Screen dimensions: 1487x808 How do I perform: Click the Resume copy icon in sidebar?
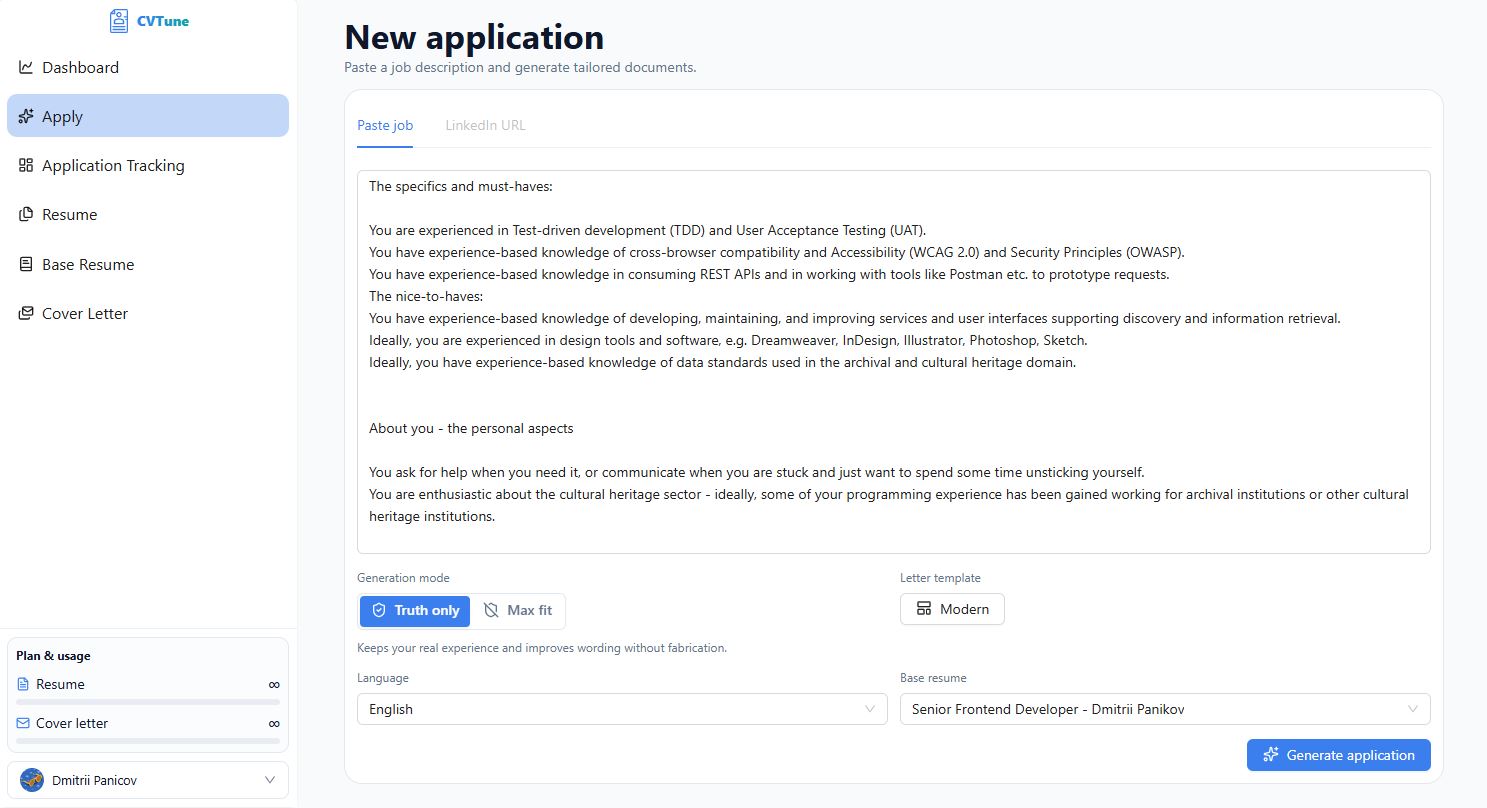point(26,214)
